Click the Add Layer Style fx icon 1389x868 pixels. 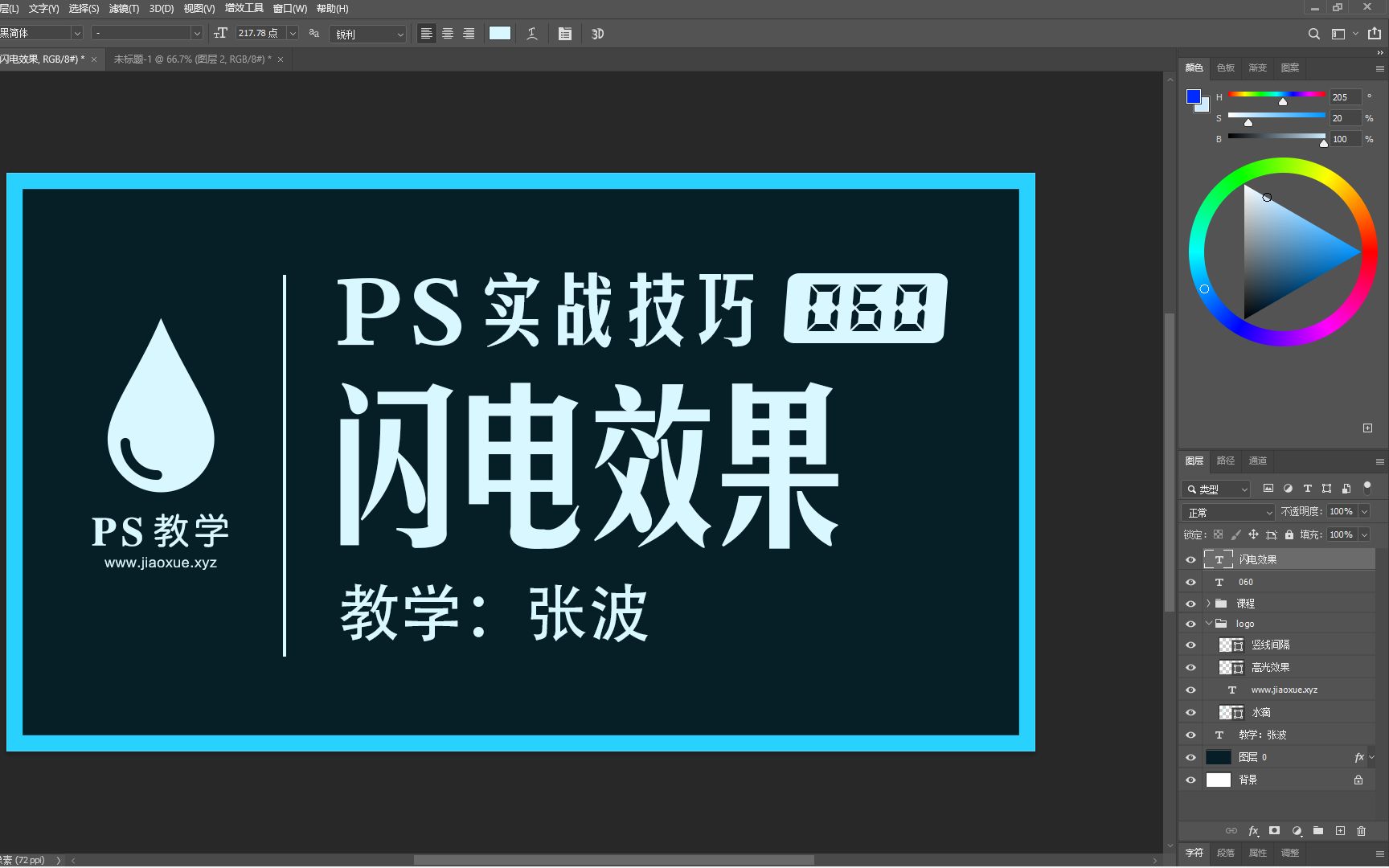pyautogui.click(x=1253, y=831)
